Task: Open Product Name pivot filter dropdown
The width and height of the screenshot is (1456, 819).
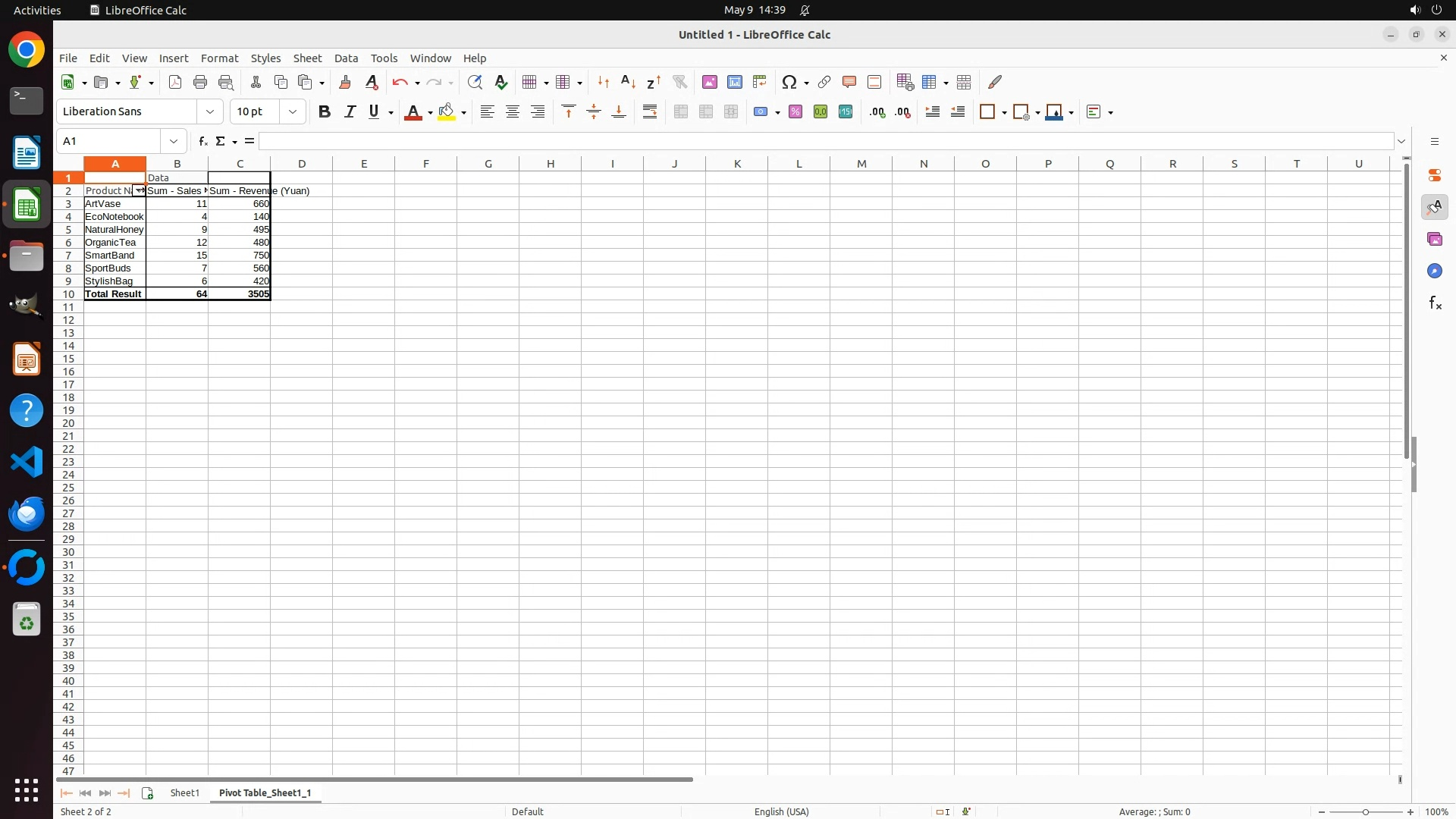Action: [x=139, y=191]
